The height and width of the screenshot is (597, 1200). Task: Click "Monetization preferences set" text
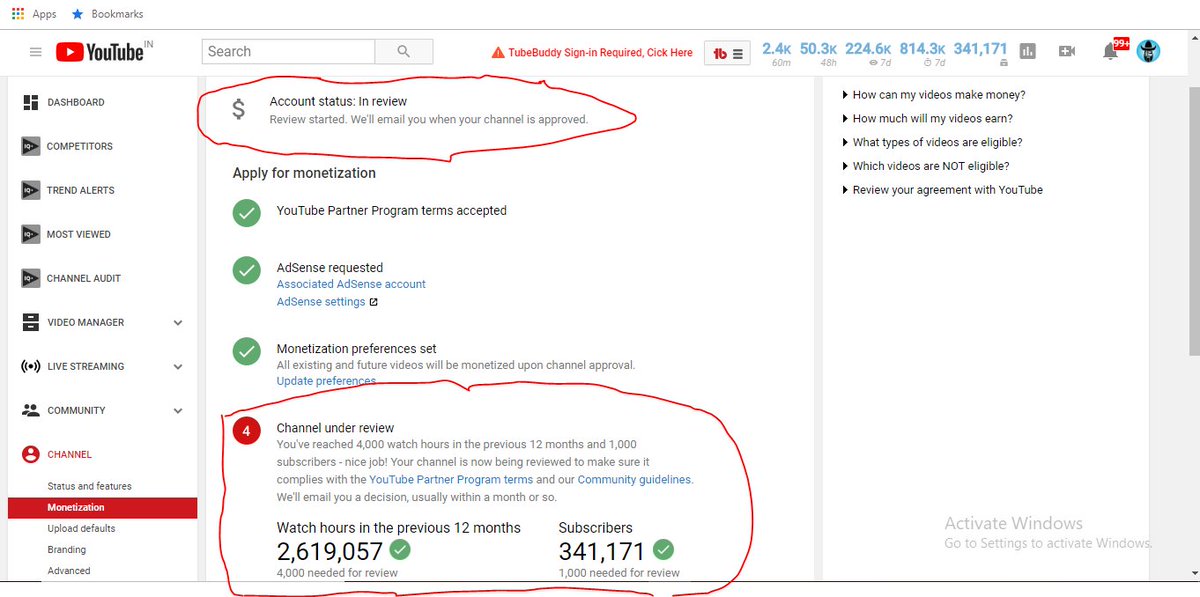tap(356, 349)
